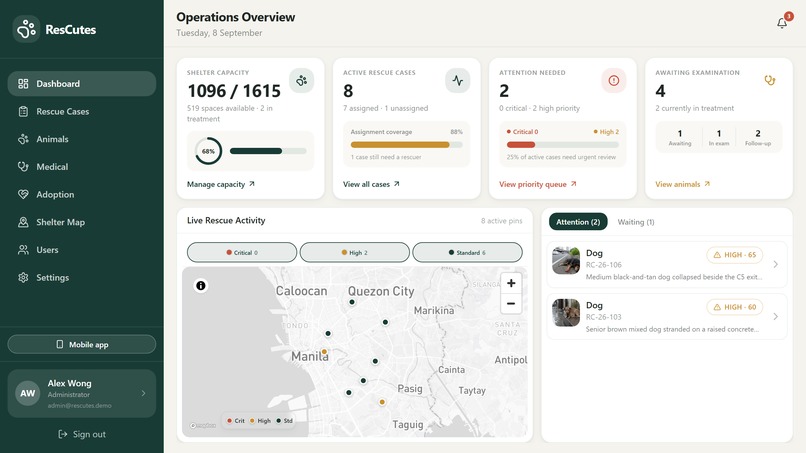Click the HIGH - 60 priority badge

(735, 307)
